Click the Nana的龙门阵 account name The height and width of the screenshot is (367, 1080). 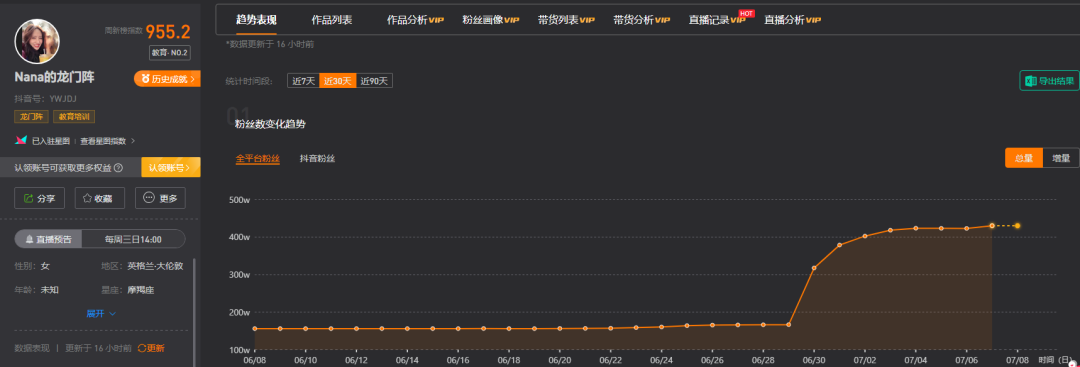(54, 77)
